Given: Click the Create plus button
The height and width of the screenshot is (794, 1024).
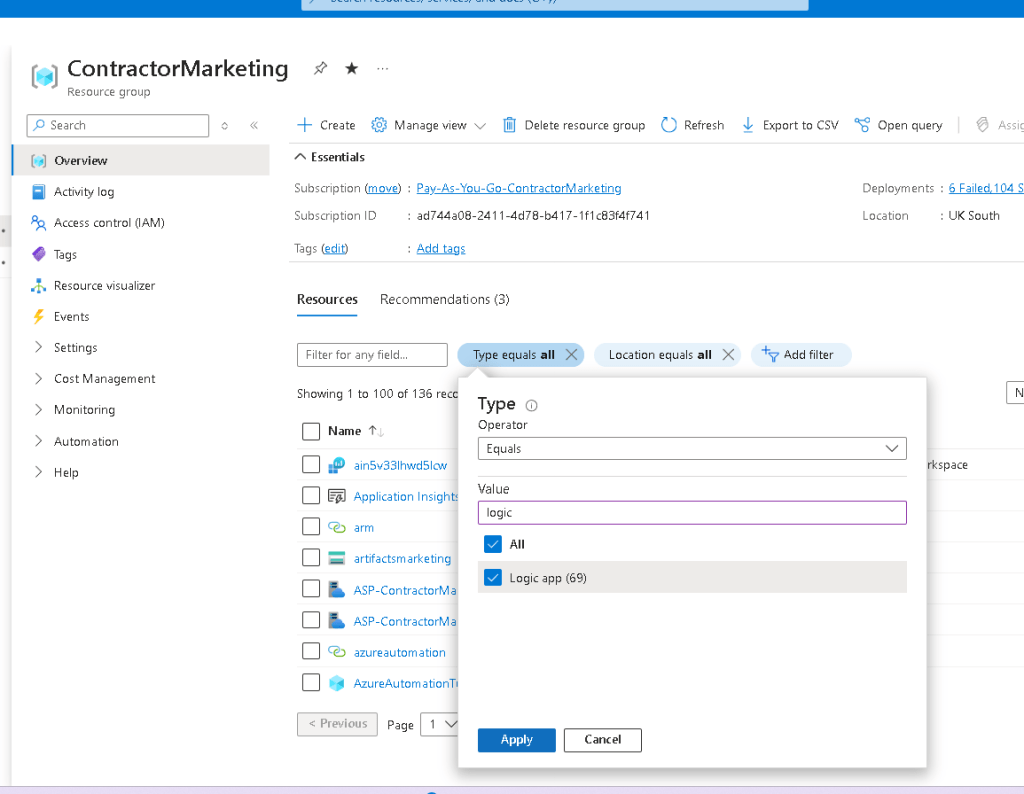Looking at the screenshot, I should tap(326, 125).
